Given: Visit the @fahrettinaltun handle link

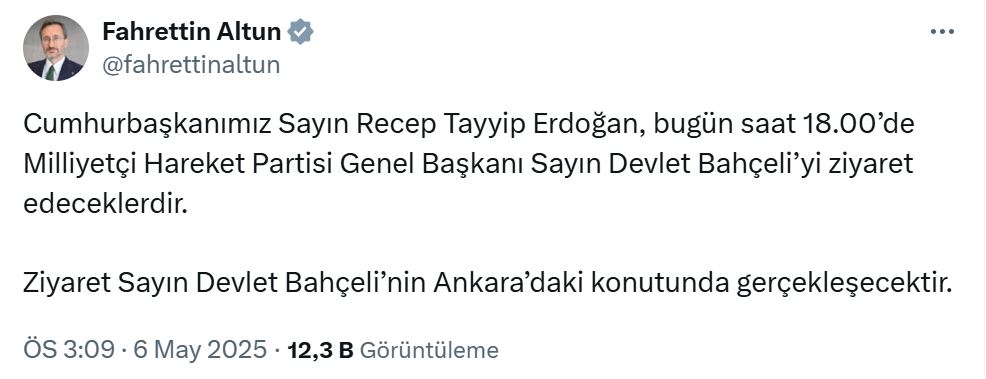Looking at the screenshot, I should 191,65.
